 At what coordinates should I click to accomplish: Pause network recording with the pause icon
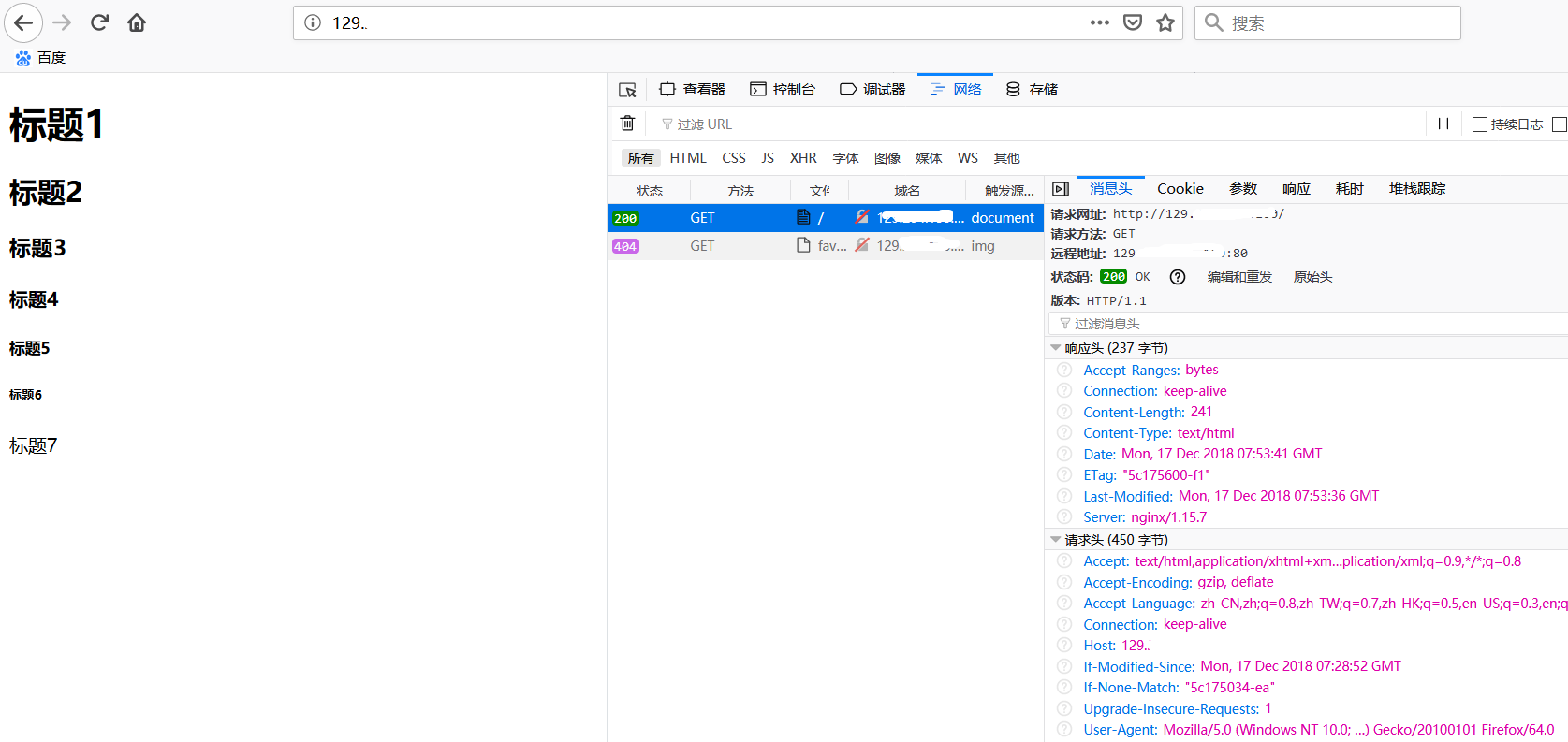[x=1443, y=124]
